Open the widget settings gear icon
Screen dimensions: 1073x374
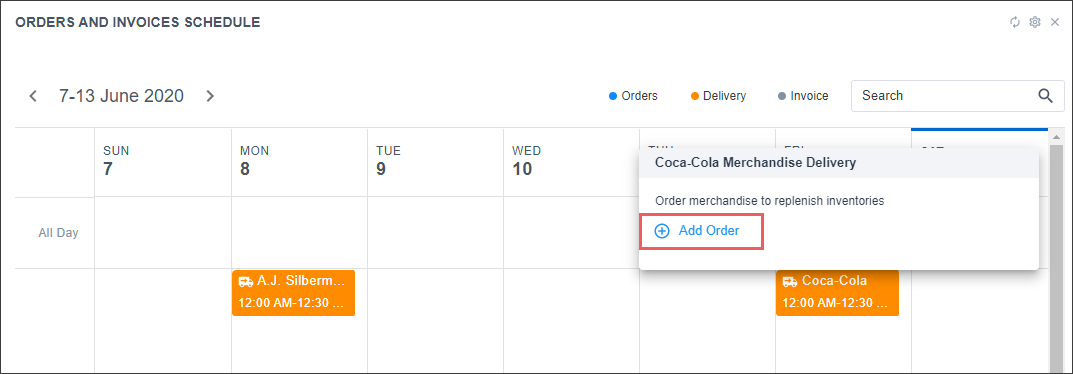(1035, 23)
